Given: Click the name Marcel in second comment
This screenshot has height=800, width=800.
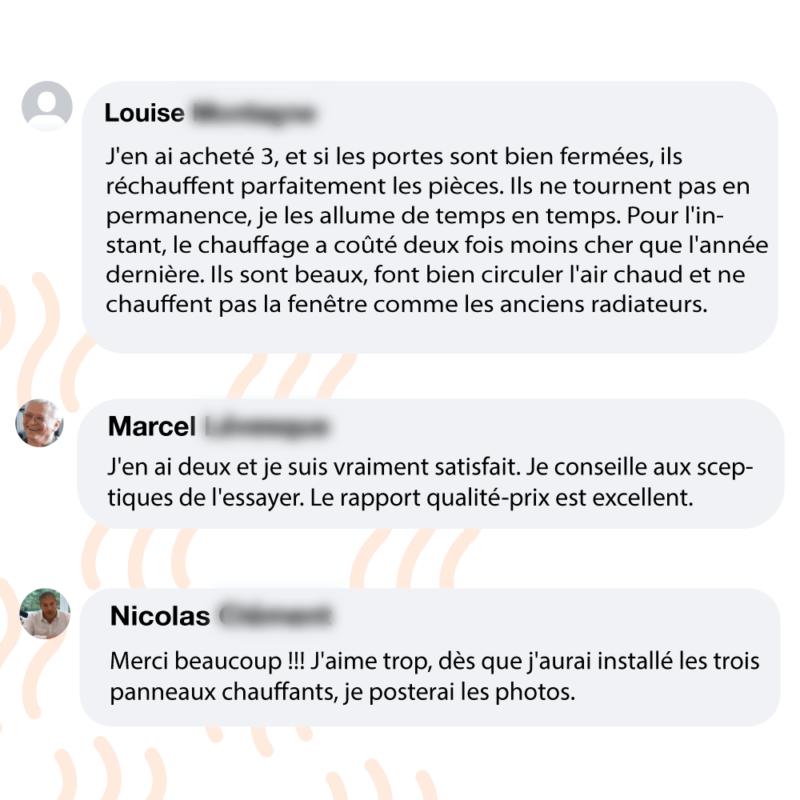Looking at the screenshot, I should point(152,426).
